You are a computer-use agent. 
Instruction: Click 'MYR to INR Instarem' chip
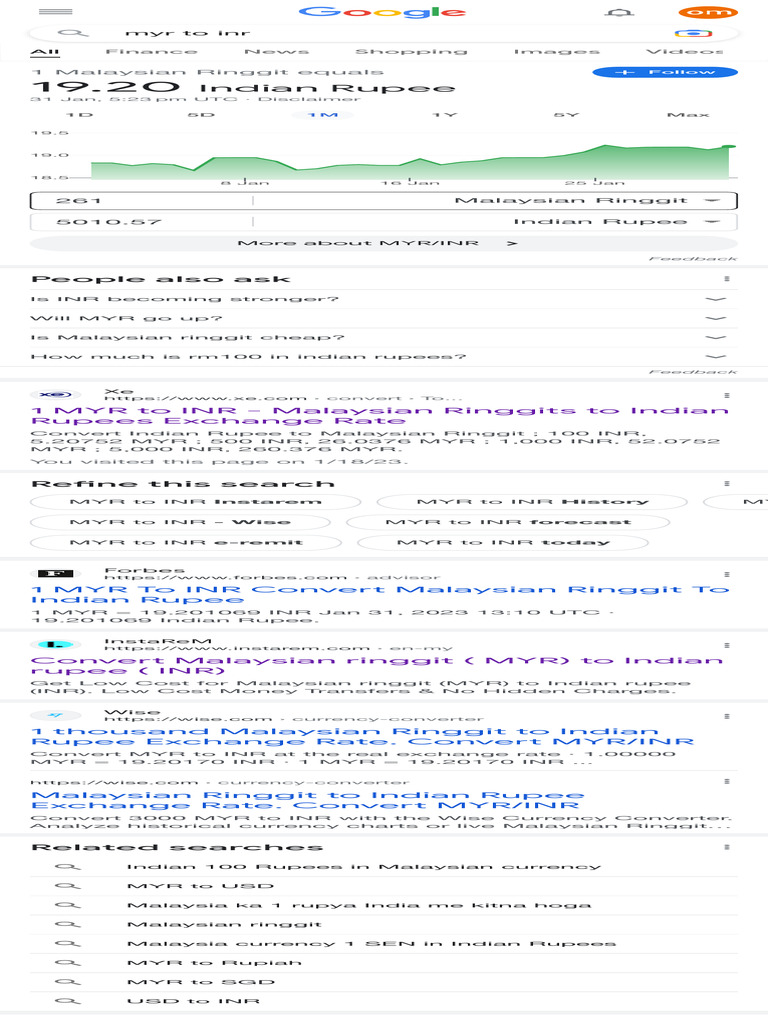pos(195,502)
